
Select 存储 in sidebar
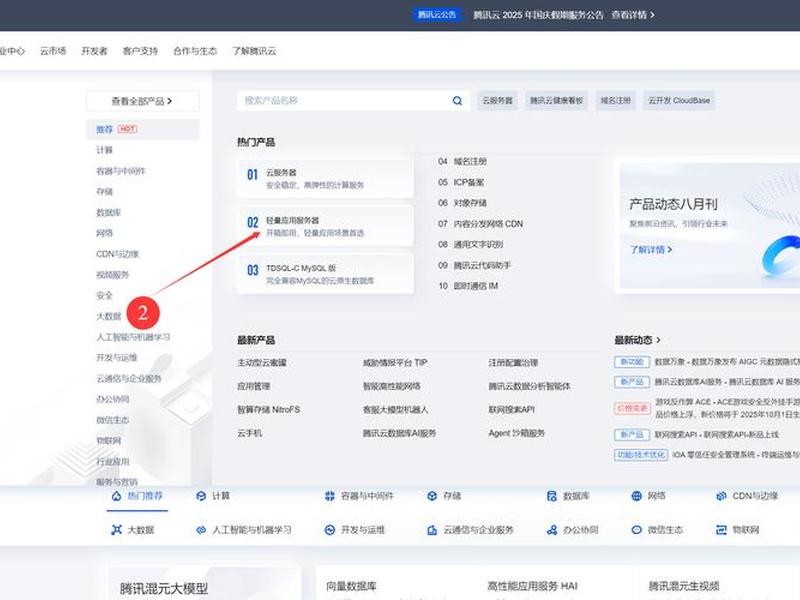tap(105, 192)
